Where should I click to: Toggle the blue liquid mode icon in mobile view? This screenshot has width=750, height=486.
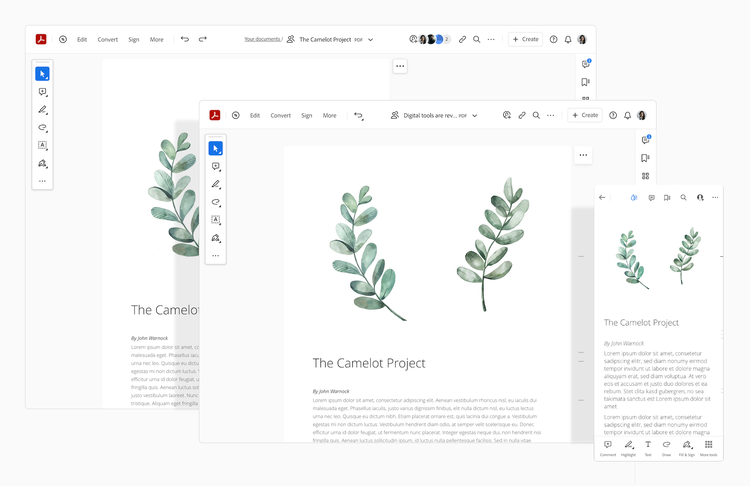click(634, 197)
